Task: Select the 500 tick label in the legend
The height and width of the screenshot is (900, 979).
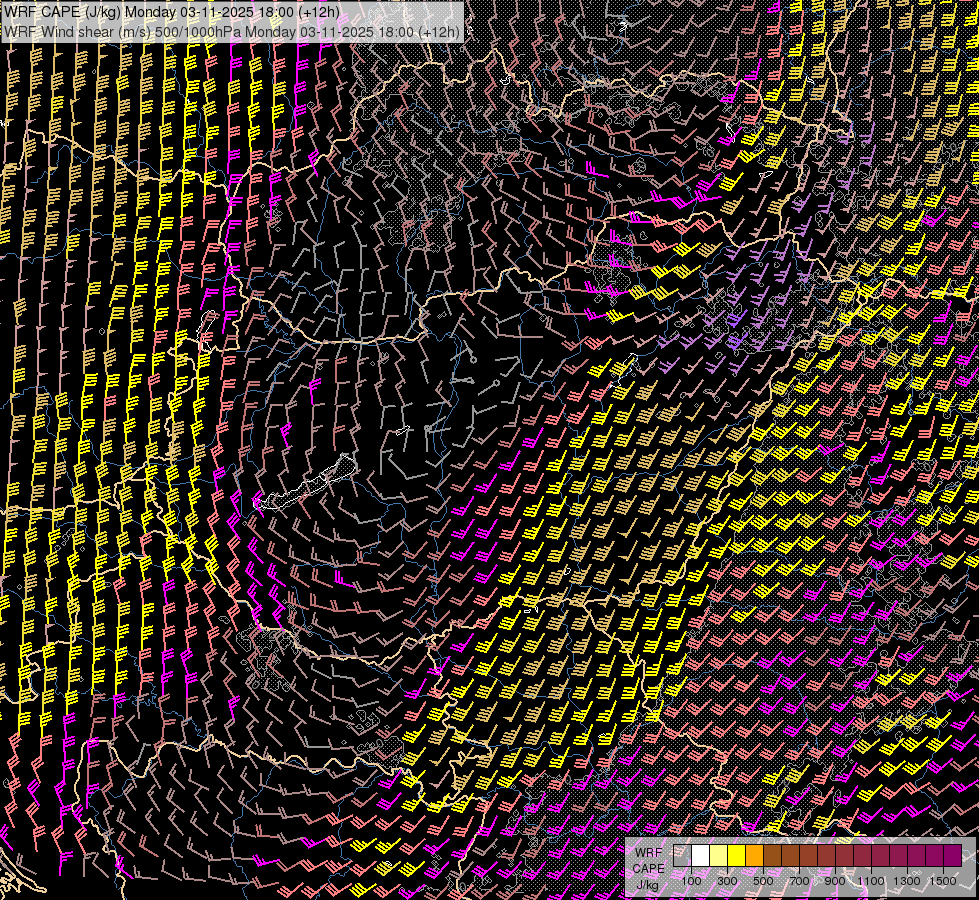Action: coord(763,881)
